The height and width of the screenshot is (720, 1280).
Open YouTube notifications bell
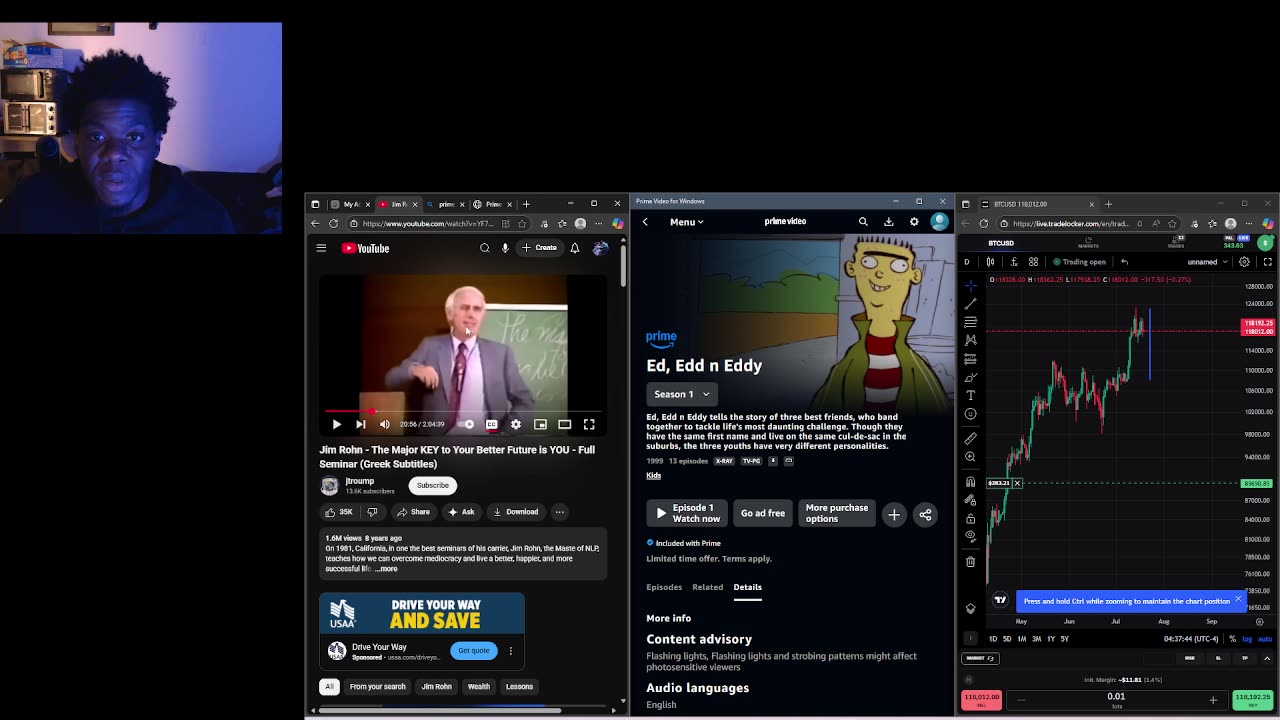575,248
